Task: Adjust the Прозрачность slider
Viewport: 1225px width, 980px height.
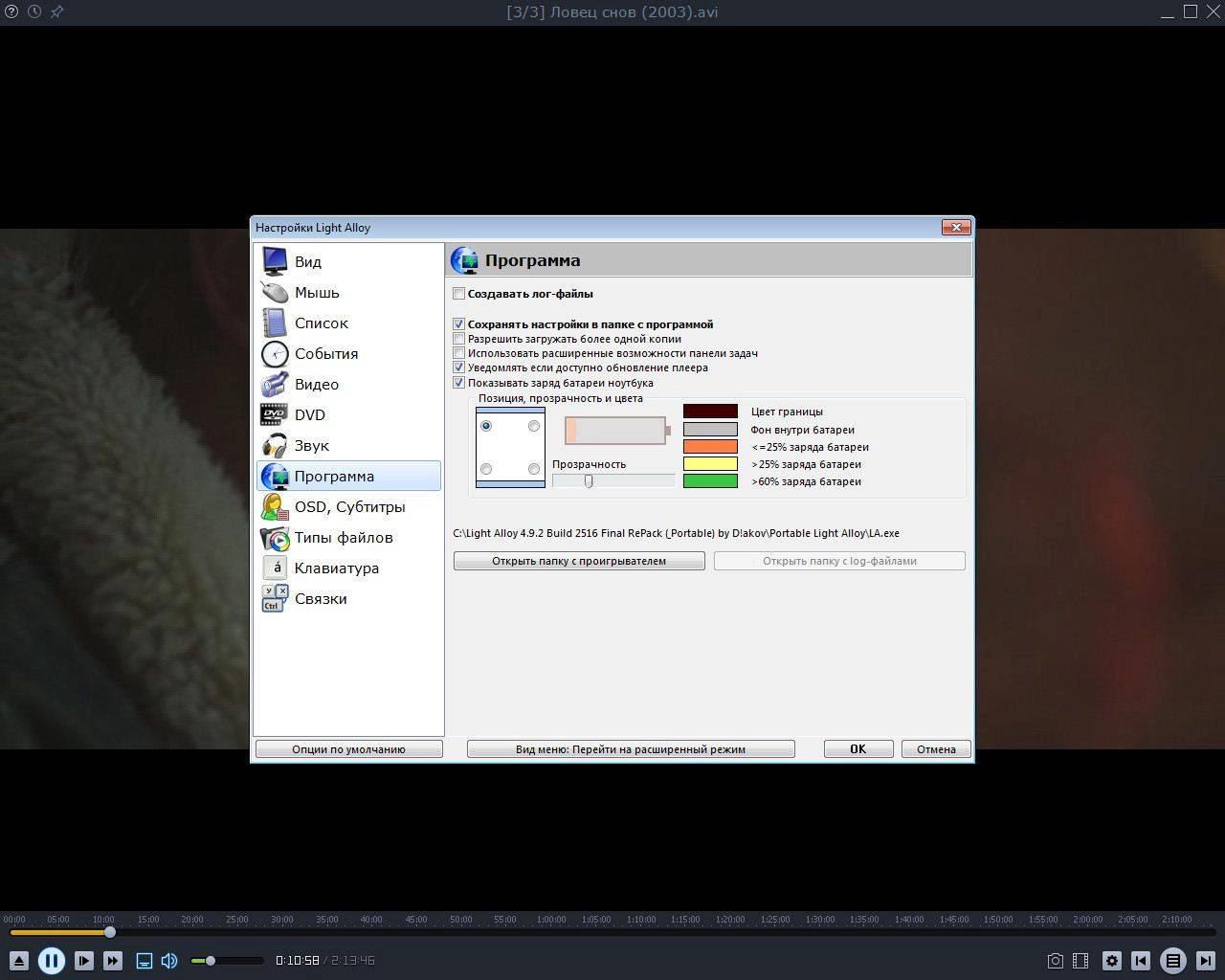Action: click(x=613, y=480)
